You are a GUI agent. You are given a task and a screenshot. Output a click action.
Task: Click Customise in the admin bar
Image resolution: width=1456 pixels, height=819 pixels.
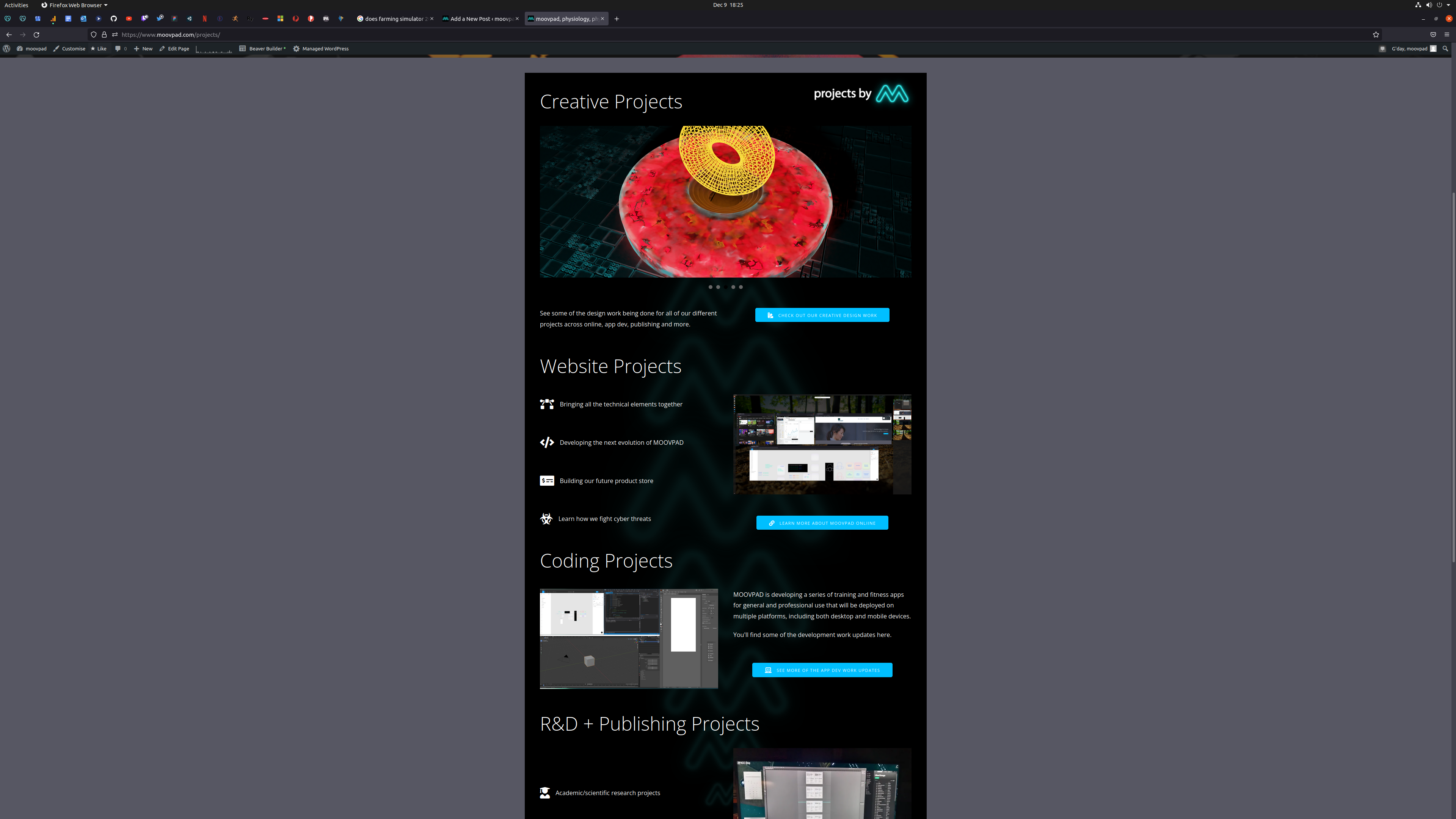click(69, 49)
